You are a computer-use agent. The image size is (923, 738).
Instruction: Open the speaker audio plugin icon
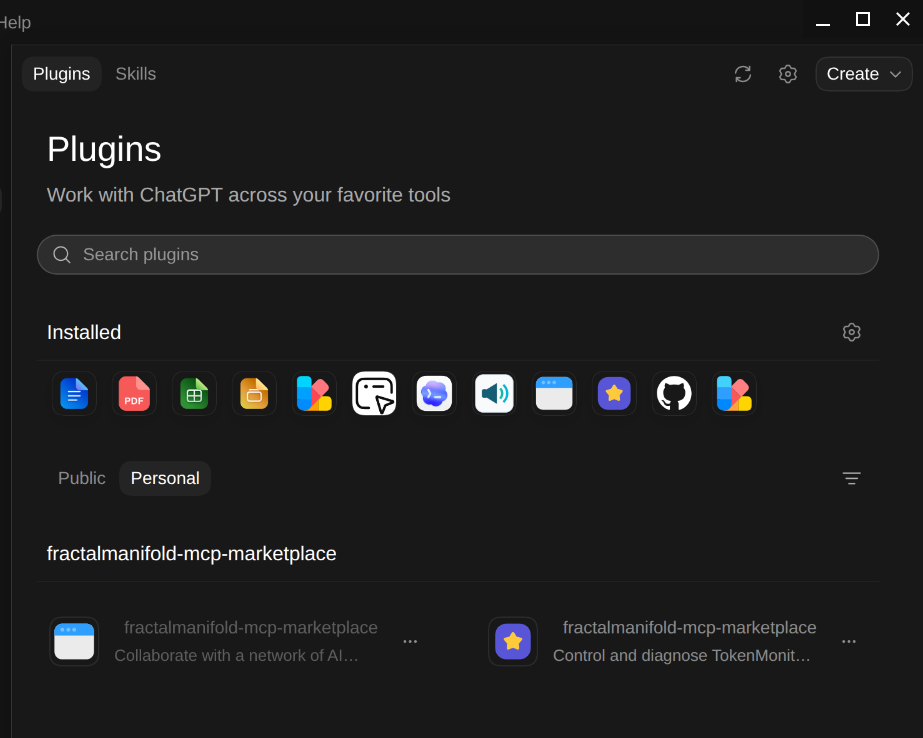click(x=494, y=393)
